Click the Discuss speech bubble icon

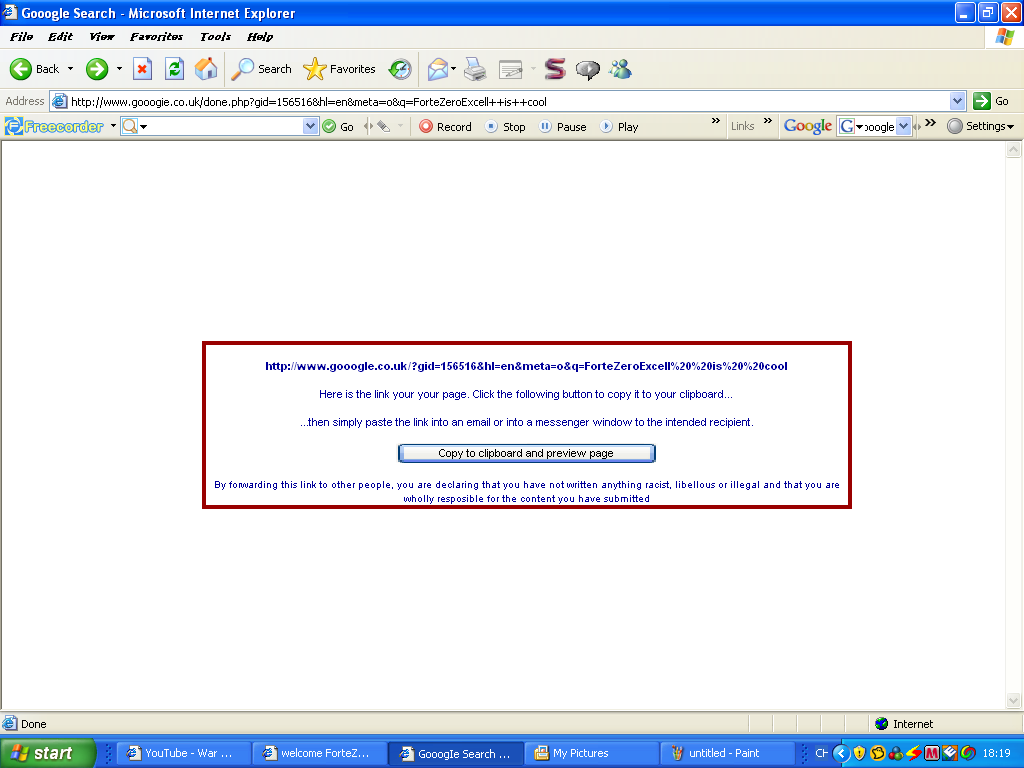[x=588, y=69]
